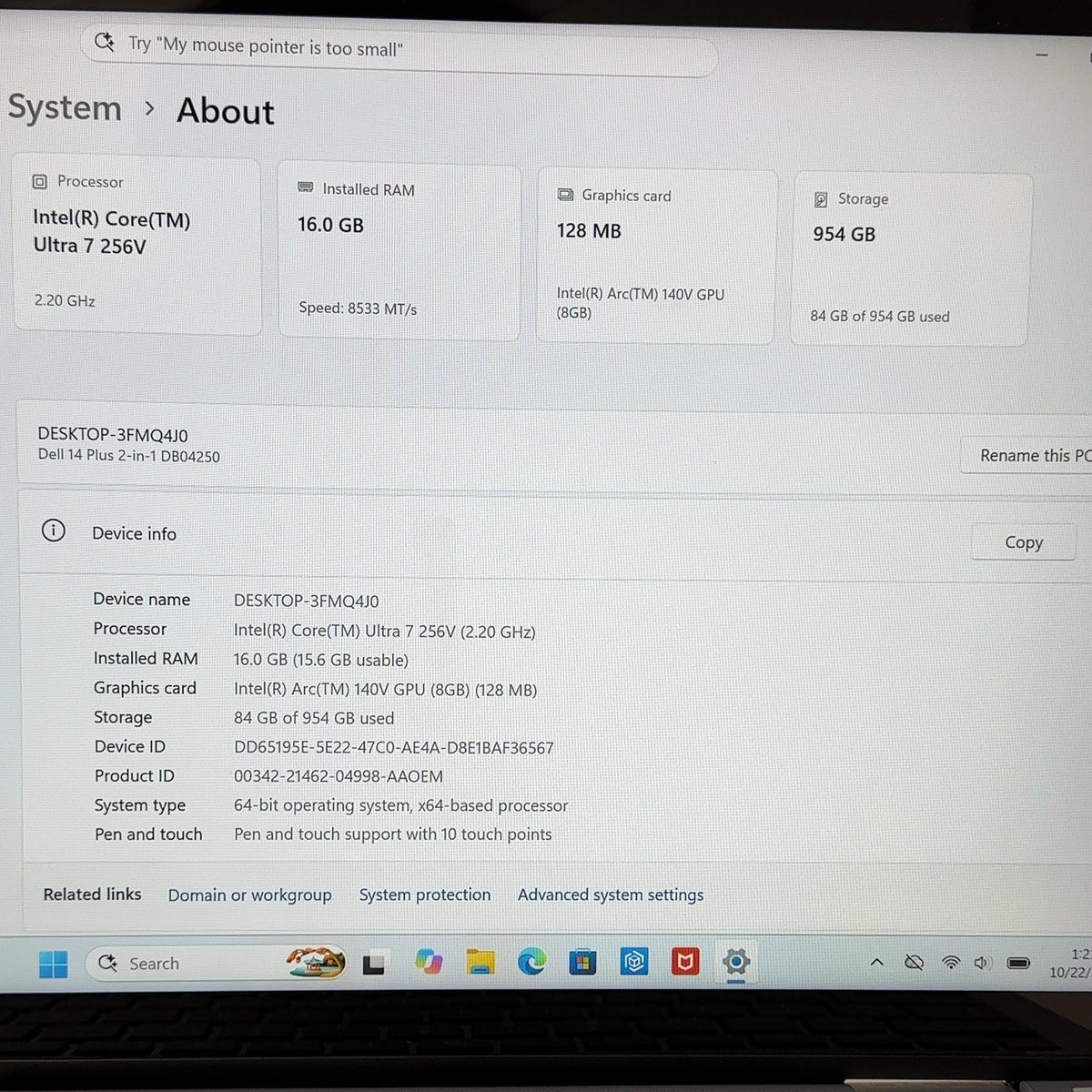Open Advanced system settings link
Viewport: 1092px width, 1092px height.
click(611, 895)
